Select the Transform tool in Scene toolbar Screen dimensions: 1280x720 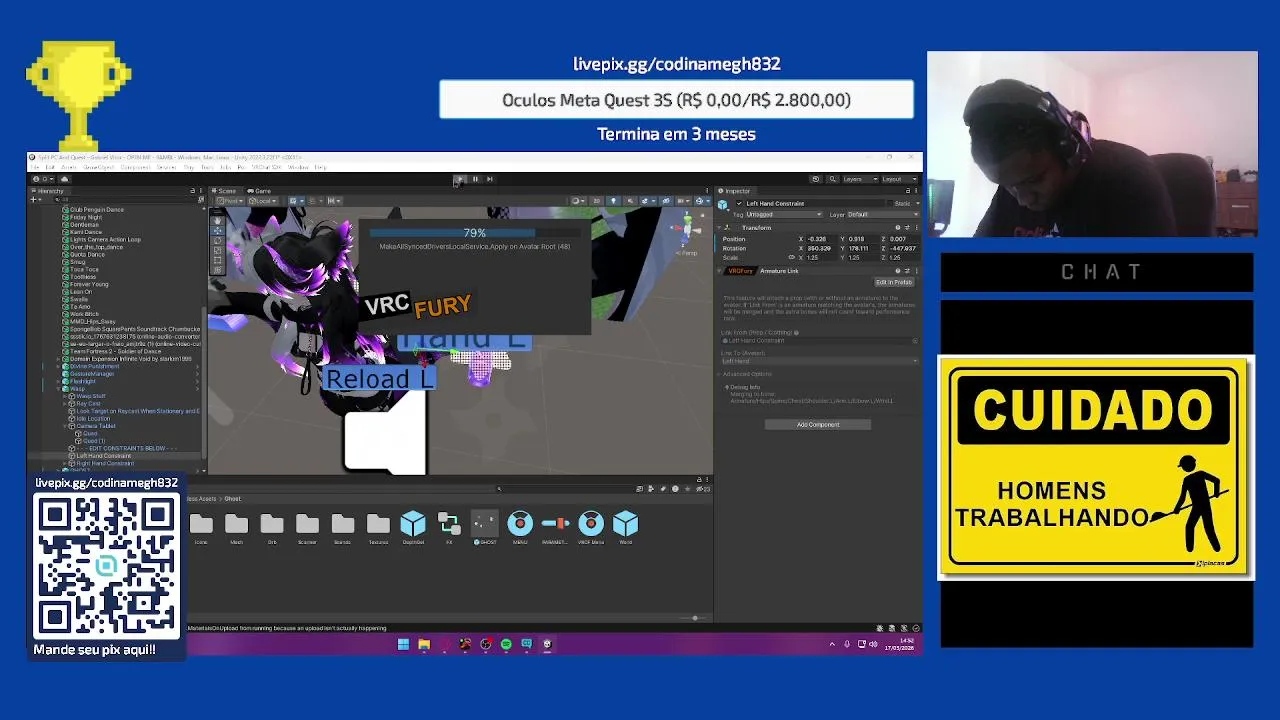tap(217, 270)
